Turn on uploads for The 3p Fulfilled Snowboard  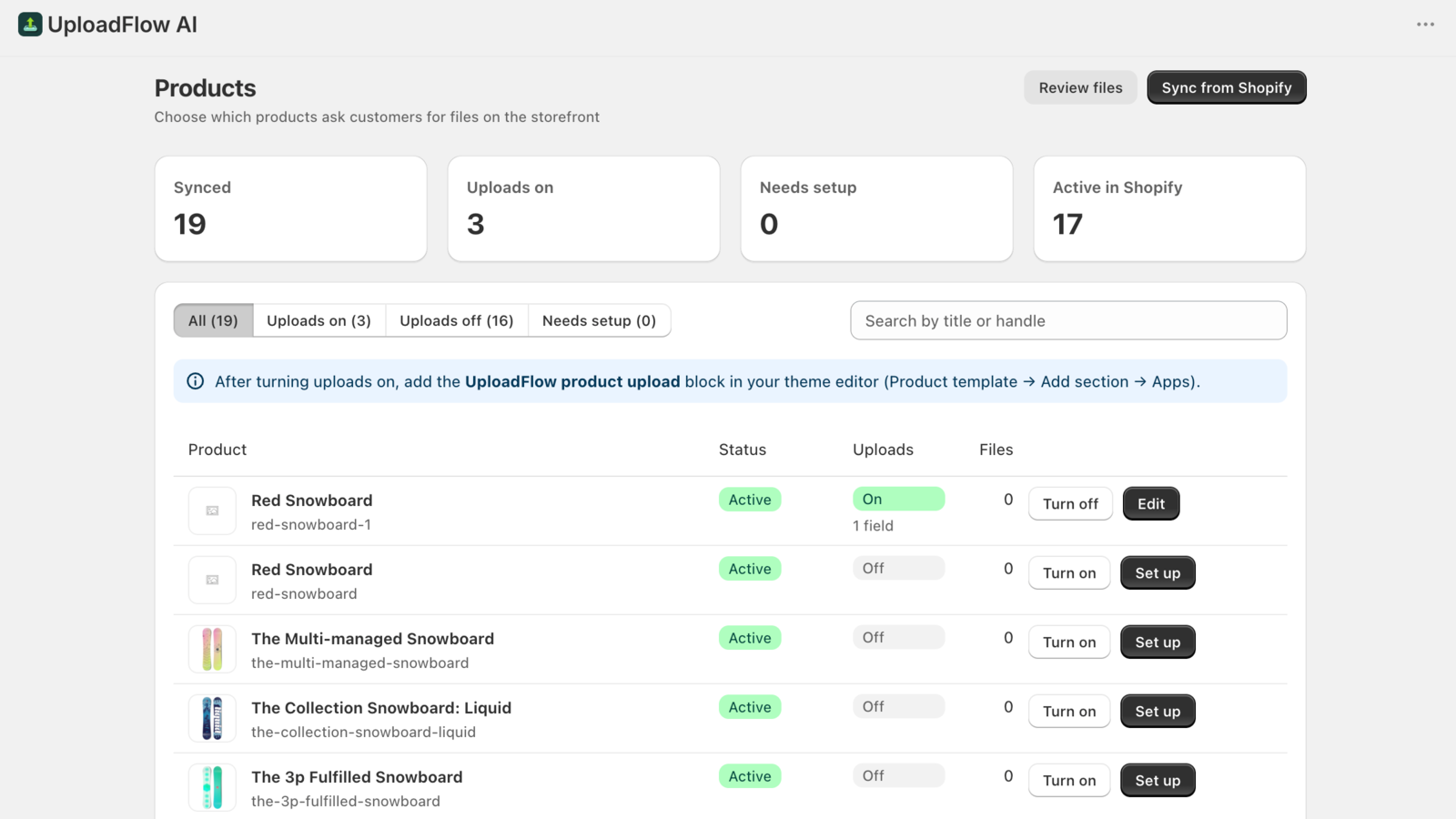click(x=1069, y=780)
